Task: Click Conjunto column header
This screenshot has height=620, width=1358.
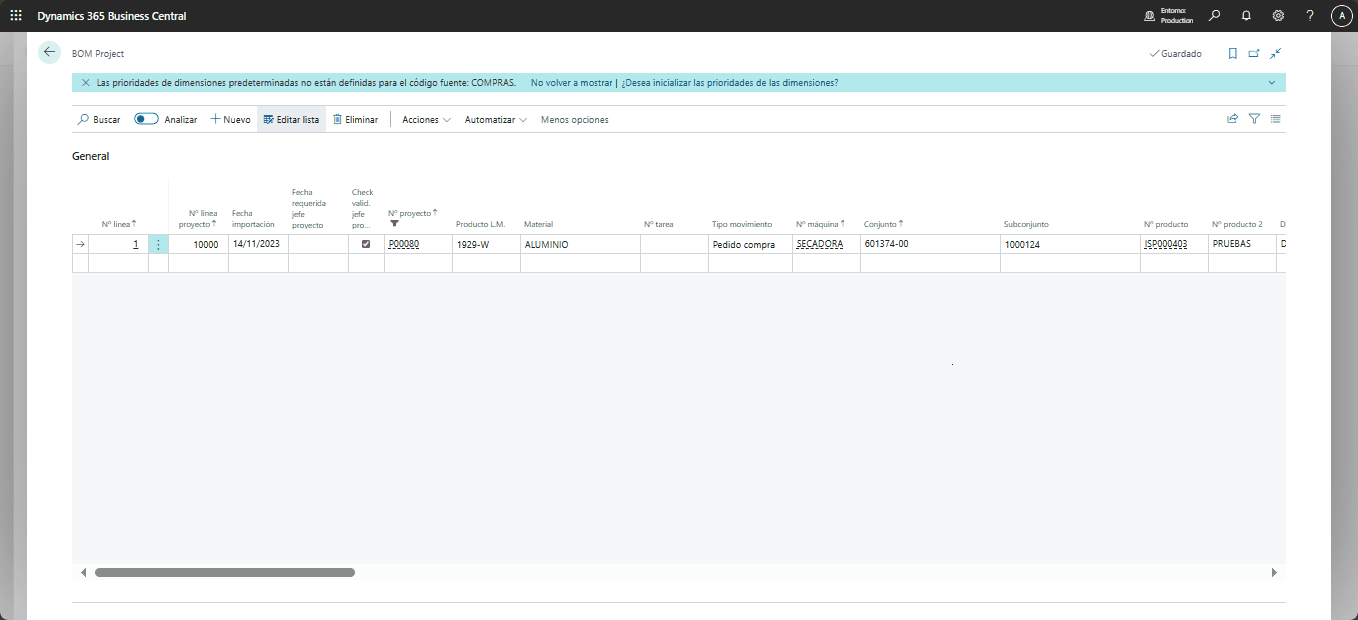Action: tap(884, 224)
